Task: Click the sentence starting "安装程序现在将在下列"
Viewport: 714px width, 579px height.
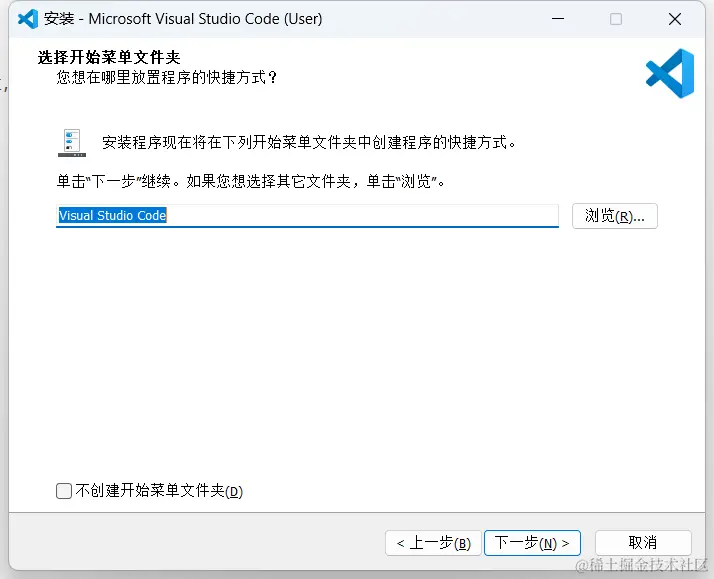Action: coord(309,142)
